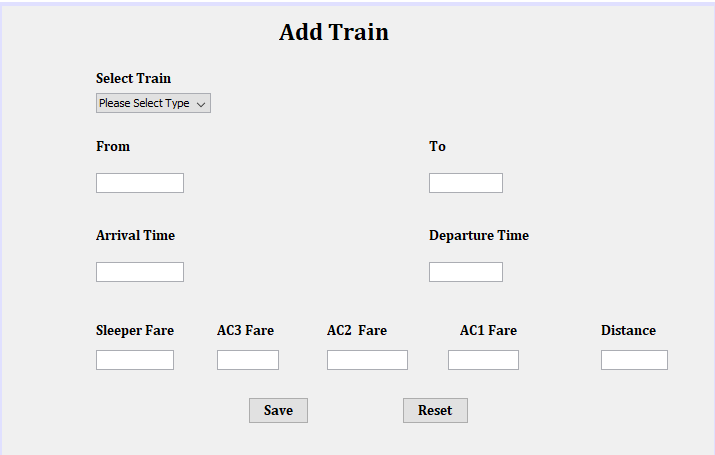Click the AC1 Fare label
This screenshot has height=455, width=715.
488,330
